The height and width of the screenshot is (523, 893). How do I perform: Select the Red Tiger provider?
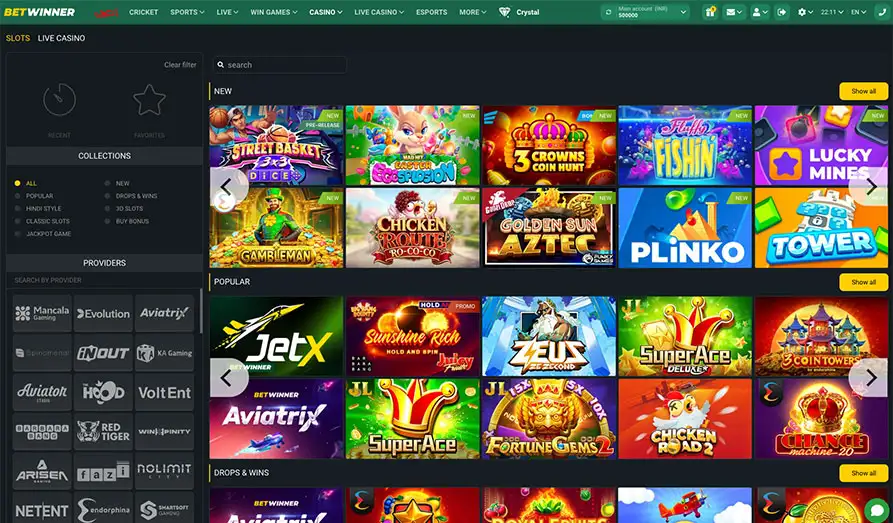[103, 431]
